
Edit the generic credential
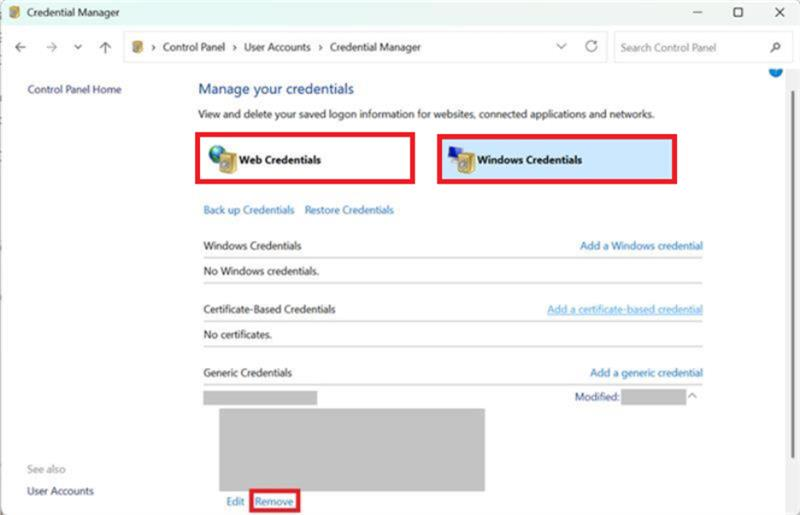(x=235, y=501)
